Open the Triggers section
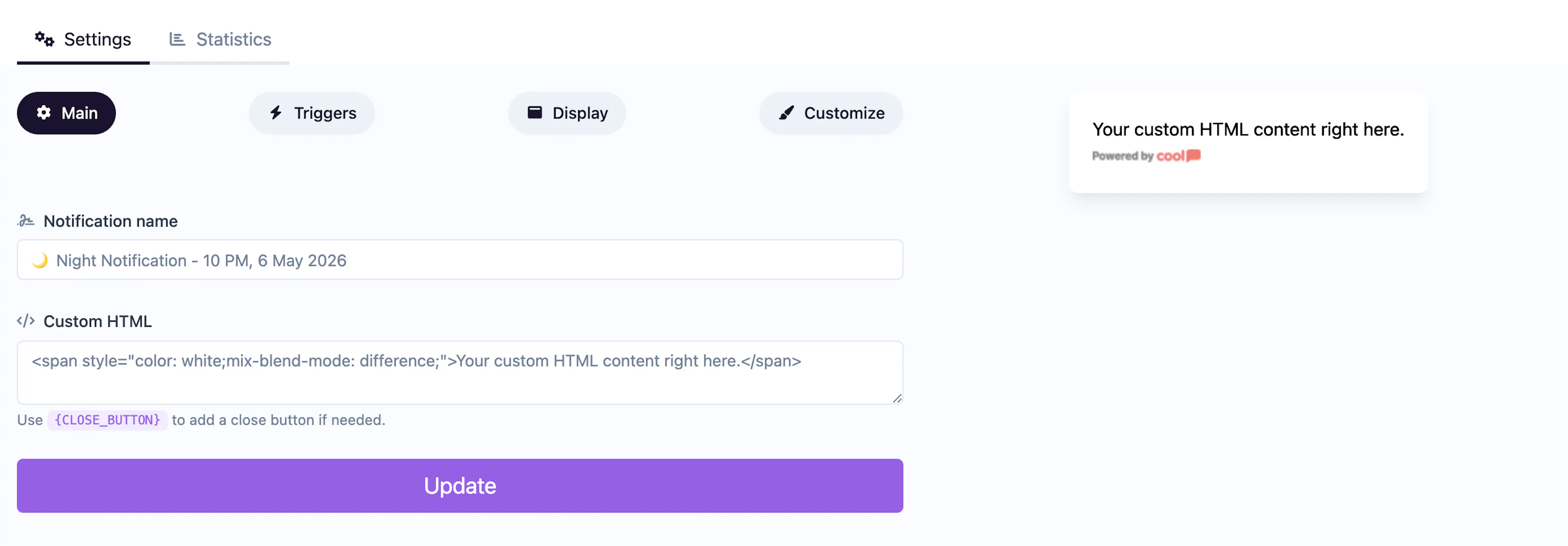This screenshot has width=1568, height=546. click(x=312, y=113)
